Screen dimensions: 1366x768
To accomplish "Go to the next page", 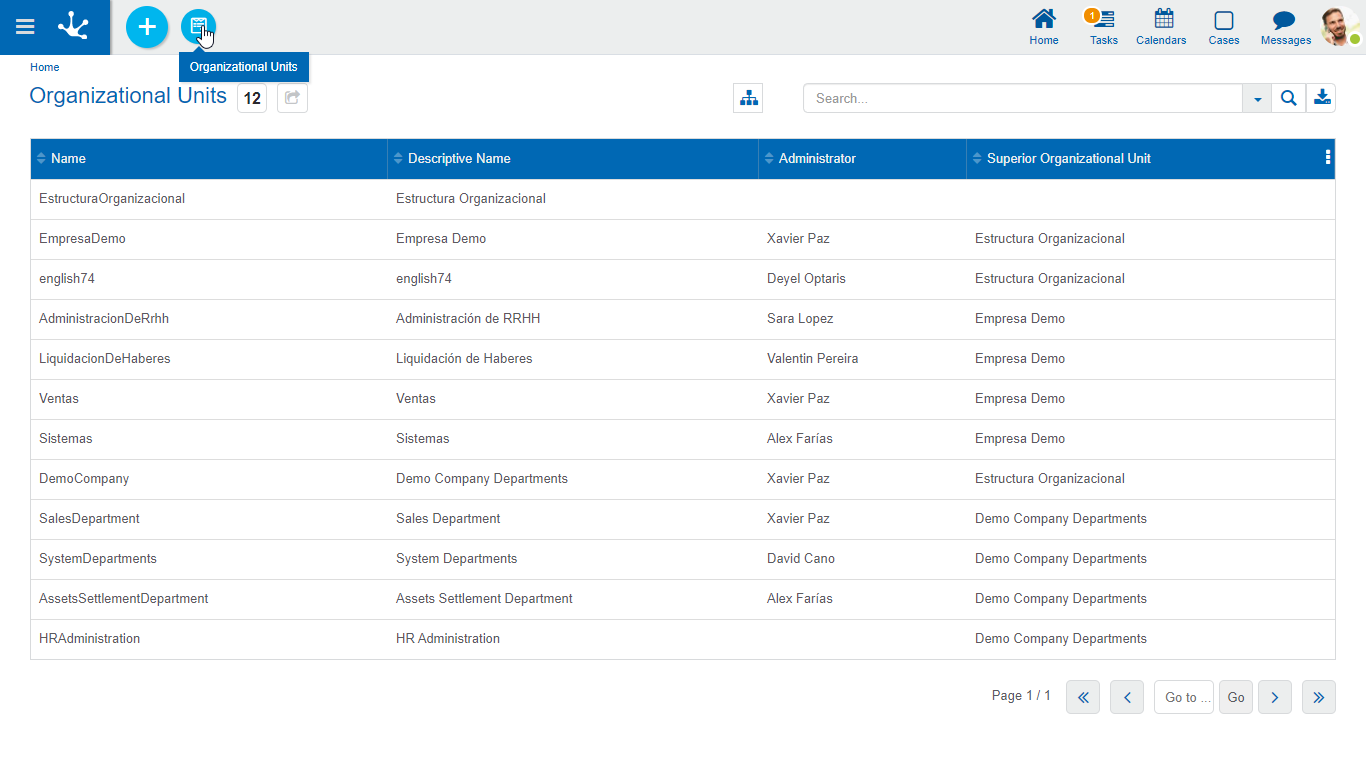I will click(1275, 697).
